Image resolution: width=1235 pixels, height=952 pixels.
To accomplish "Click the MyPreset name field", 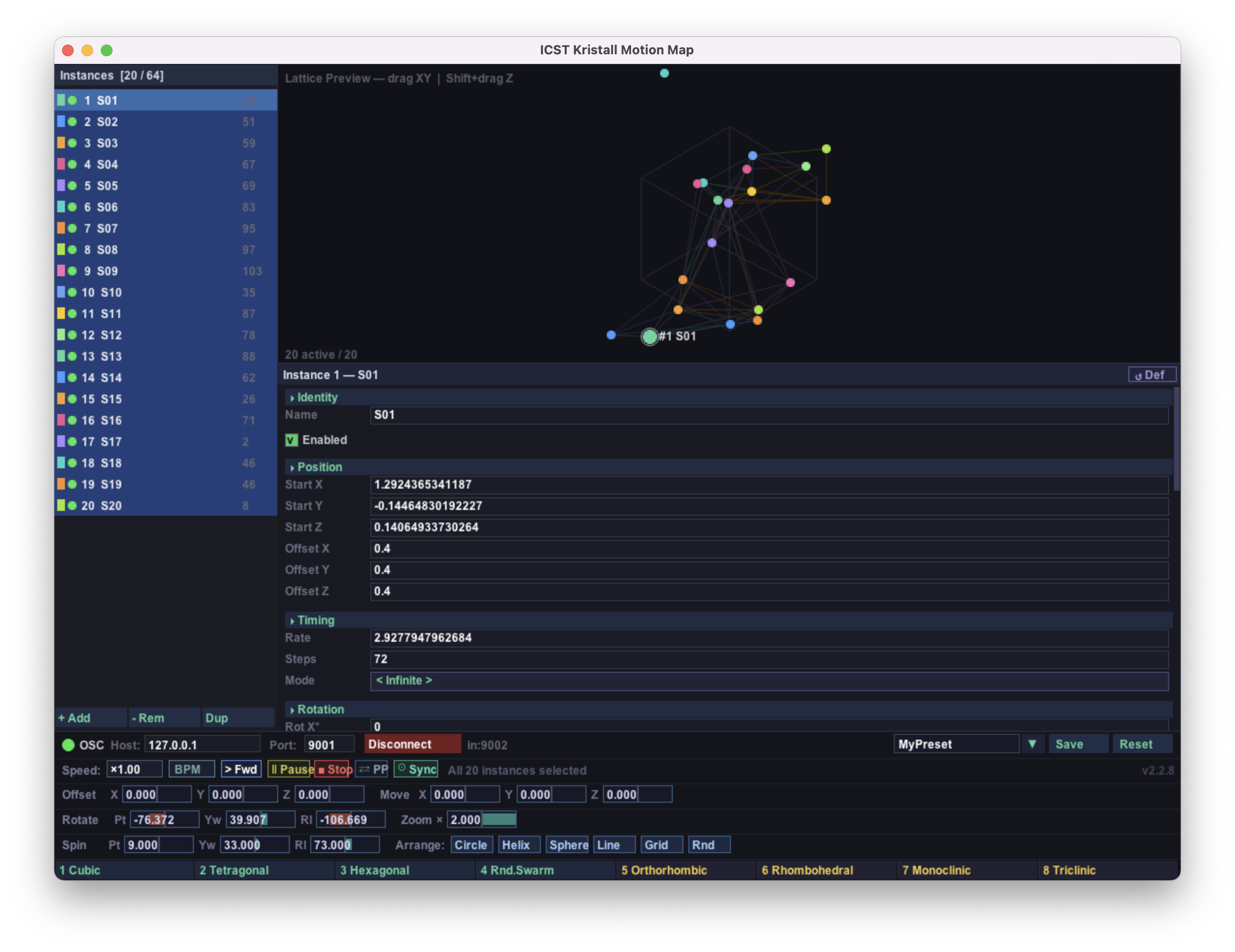I will coord(956,744).
